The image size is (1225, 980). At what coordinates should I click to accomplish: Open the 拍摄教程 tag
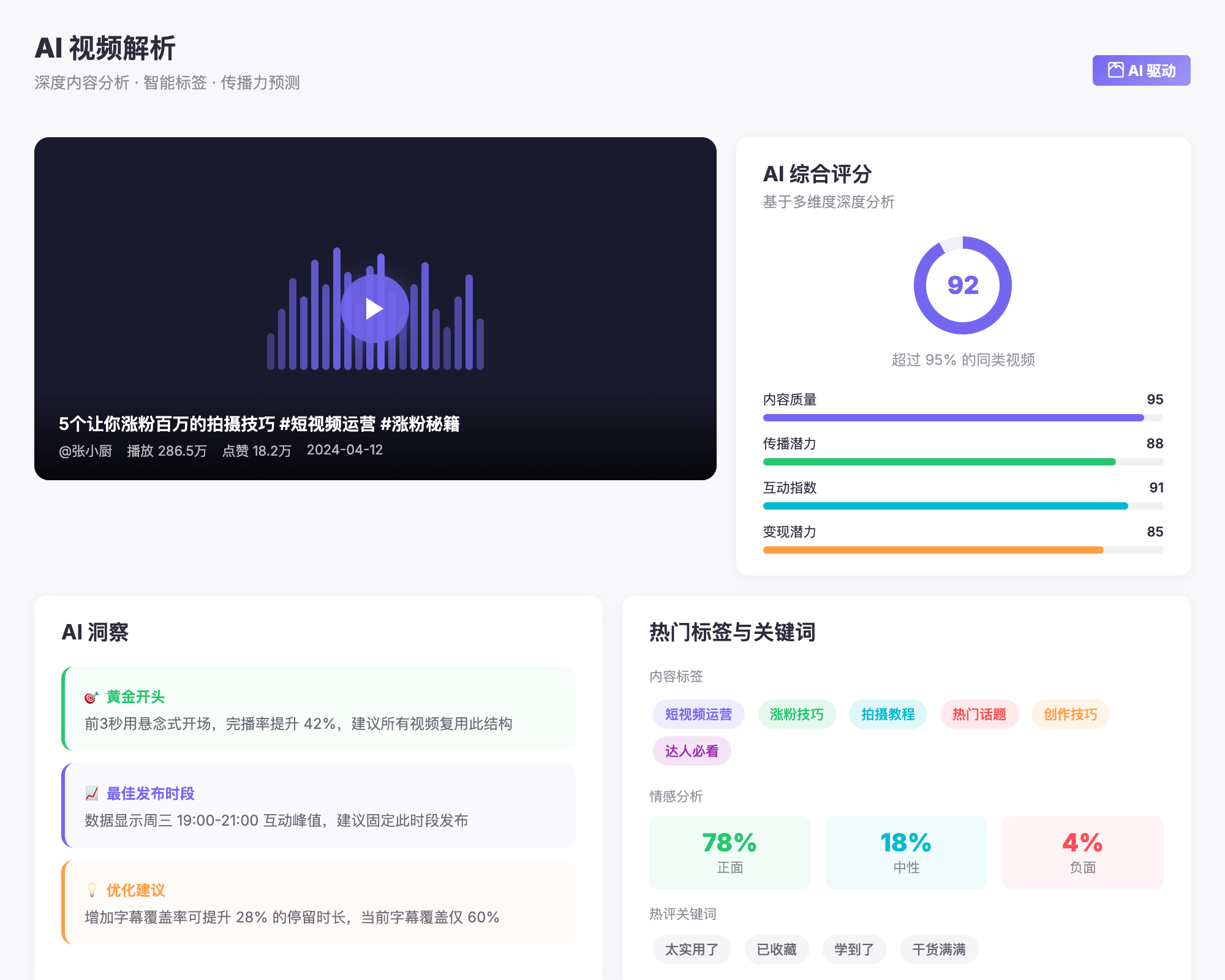(x=888, y=714)
